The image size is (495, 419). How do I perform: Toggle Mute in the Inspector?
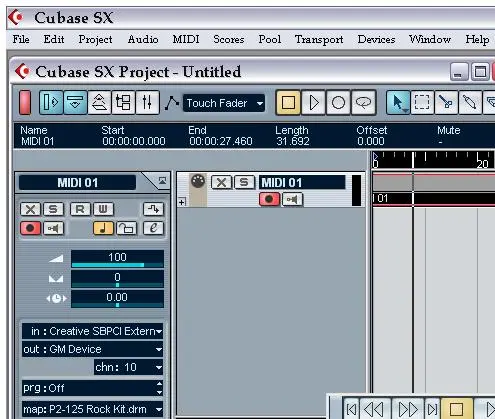(30, 209)
